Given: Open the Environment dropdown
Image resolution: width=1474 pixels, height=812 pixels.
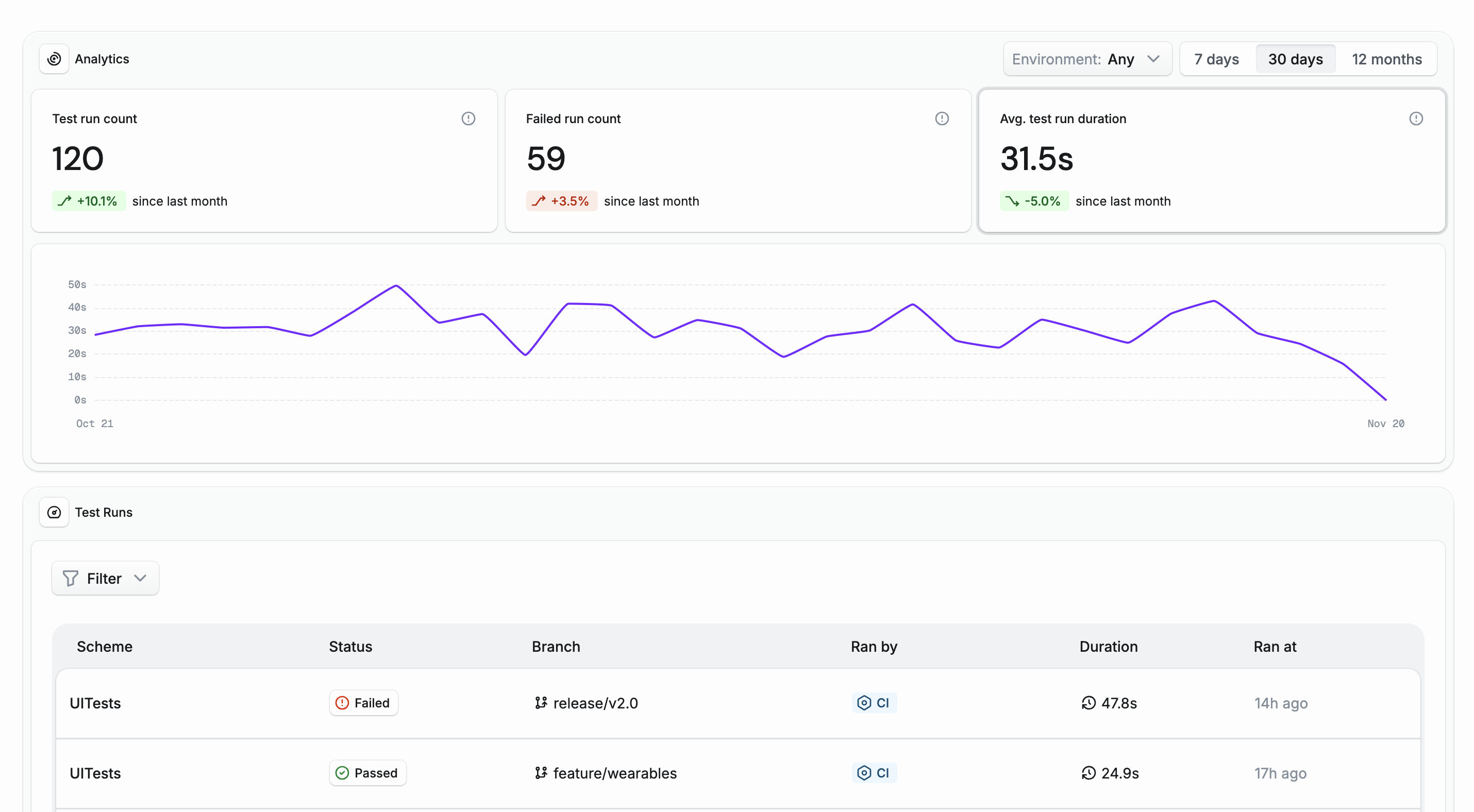Looking at the screenshot, I should pos(1086,58).
